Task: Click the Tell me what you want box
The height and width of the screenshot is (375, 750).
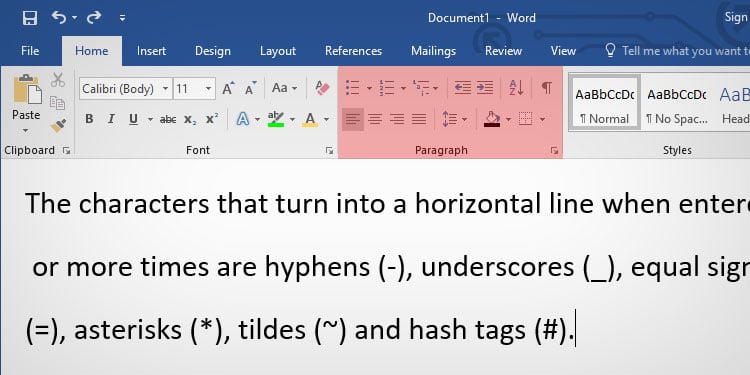Action: point(677,51)
